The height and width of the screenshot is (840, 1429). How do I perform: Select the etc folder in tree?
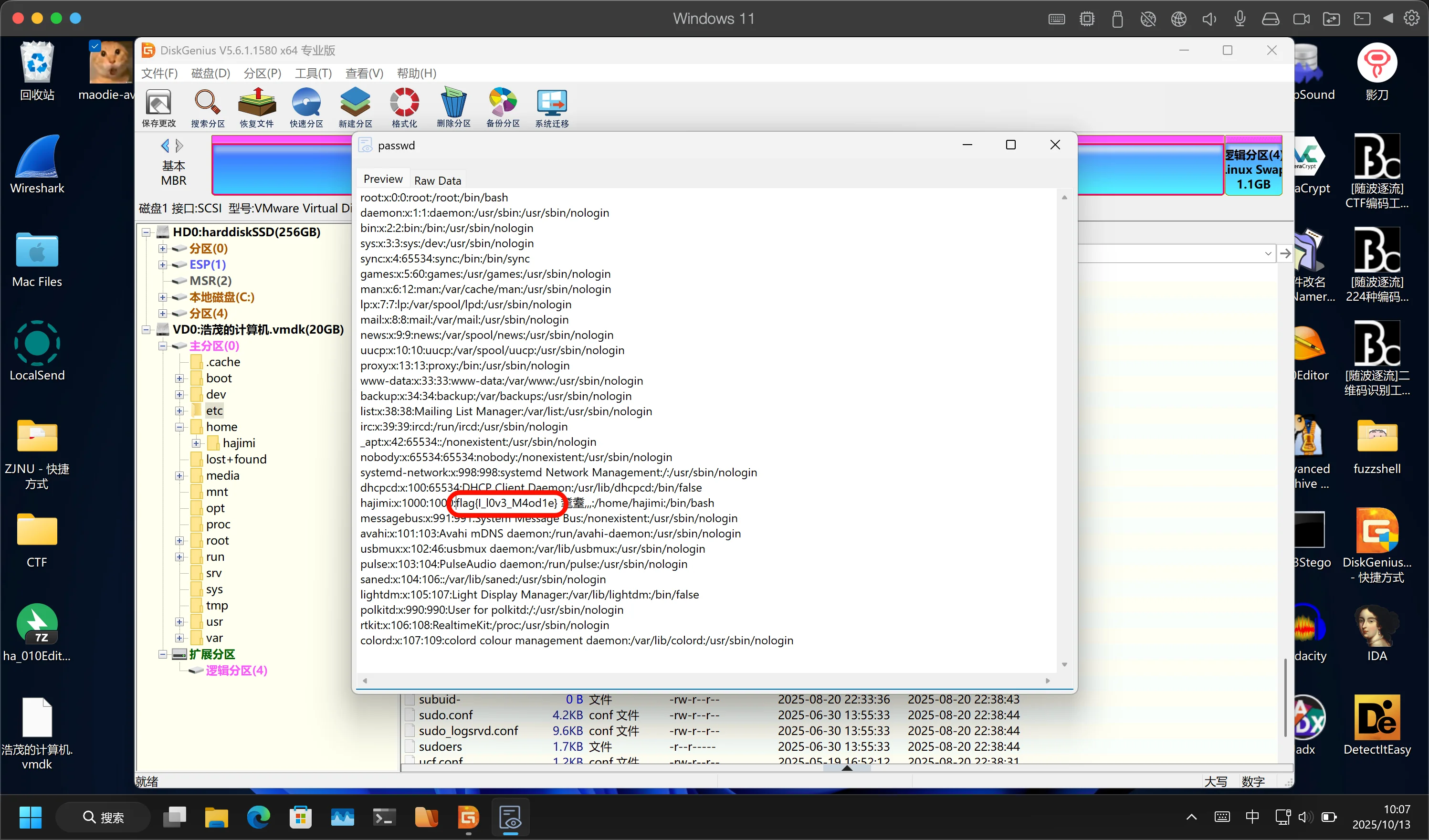tap(214, 410)
